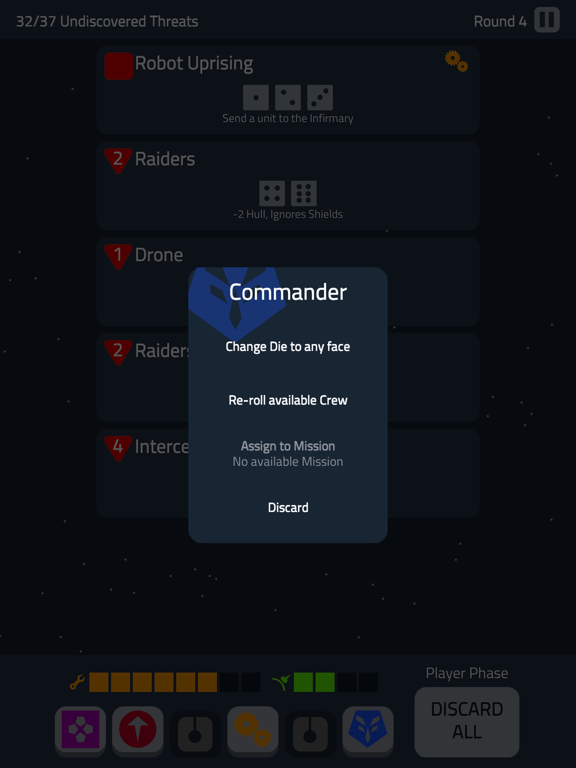The height and width of the screenshot is (768, 576).
Task: Click the orange hull bar
Action: pos(175,682)
